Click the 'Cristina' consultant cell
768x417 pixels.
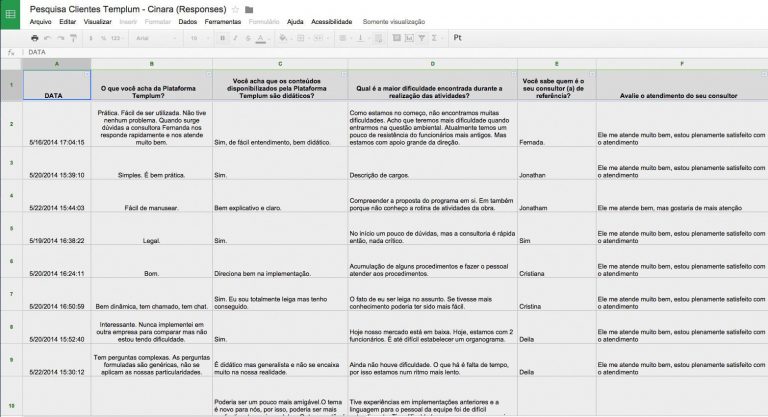click(557, 294)
